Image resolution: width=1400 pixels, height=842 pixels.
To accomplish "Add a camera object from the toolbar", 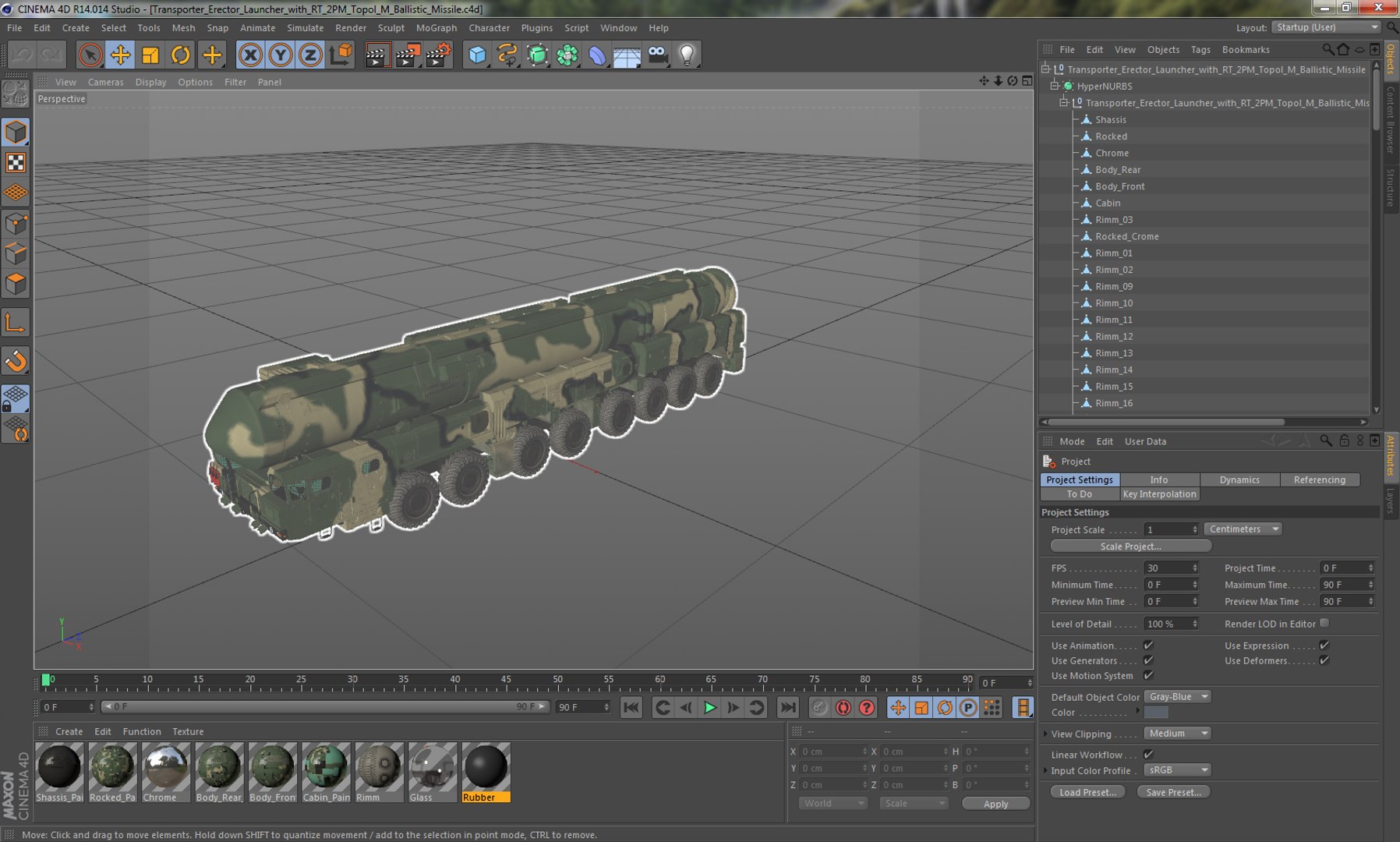I will click(x=657, y=55).
